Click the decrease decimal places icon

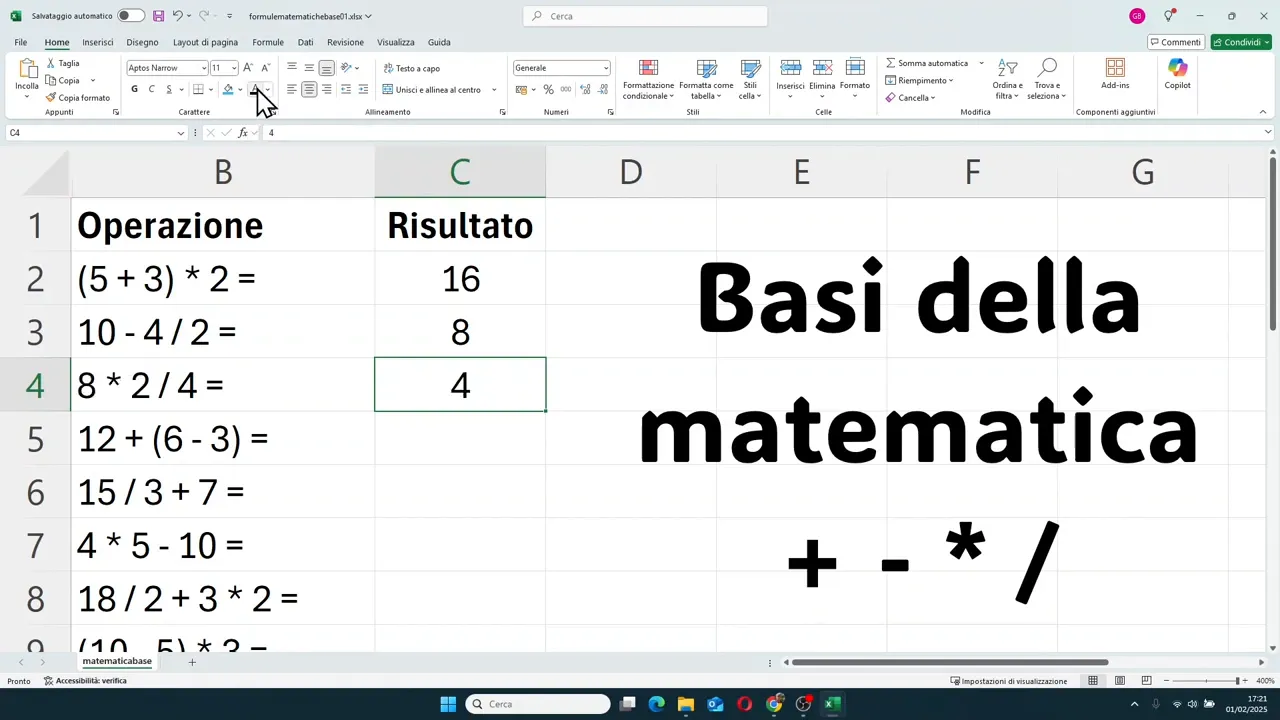tap(603, 89)
